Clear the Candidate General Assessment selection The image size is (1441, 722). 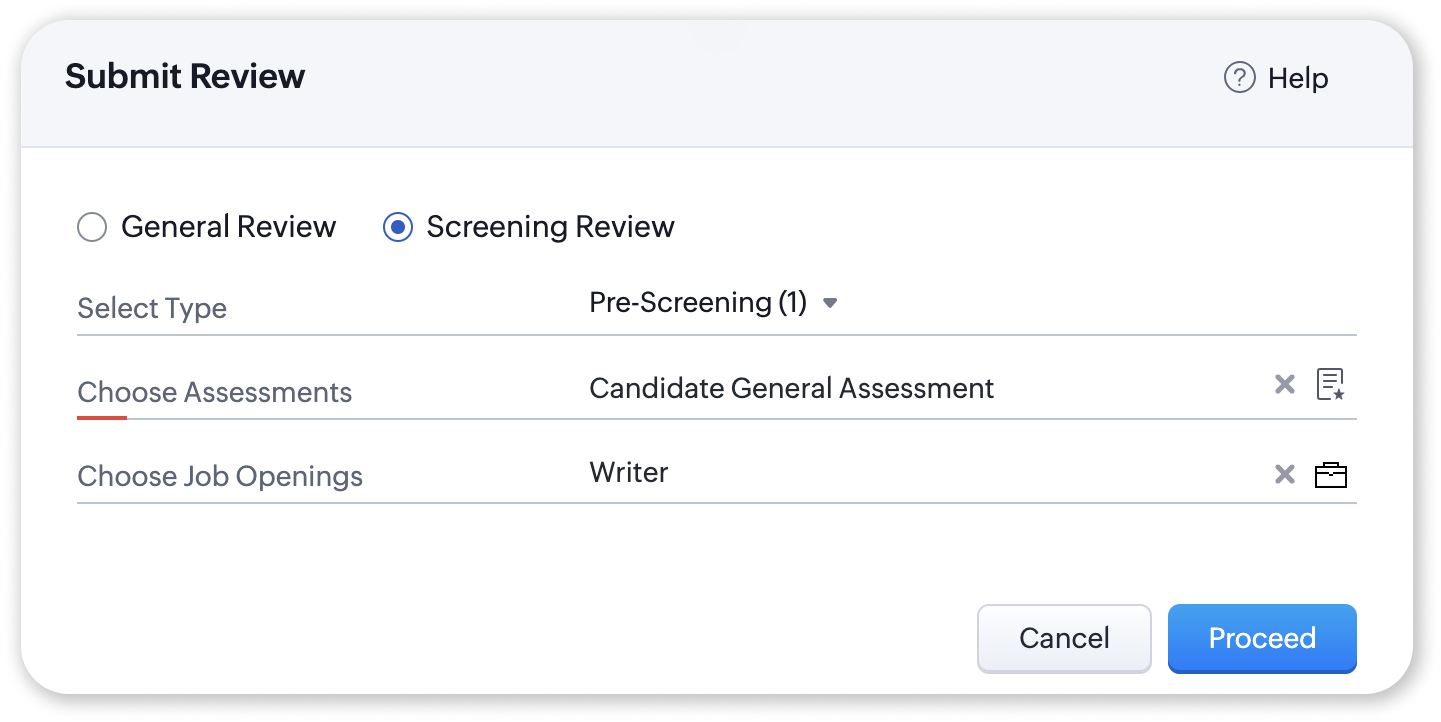click(x=1285, y=385)
